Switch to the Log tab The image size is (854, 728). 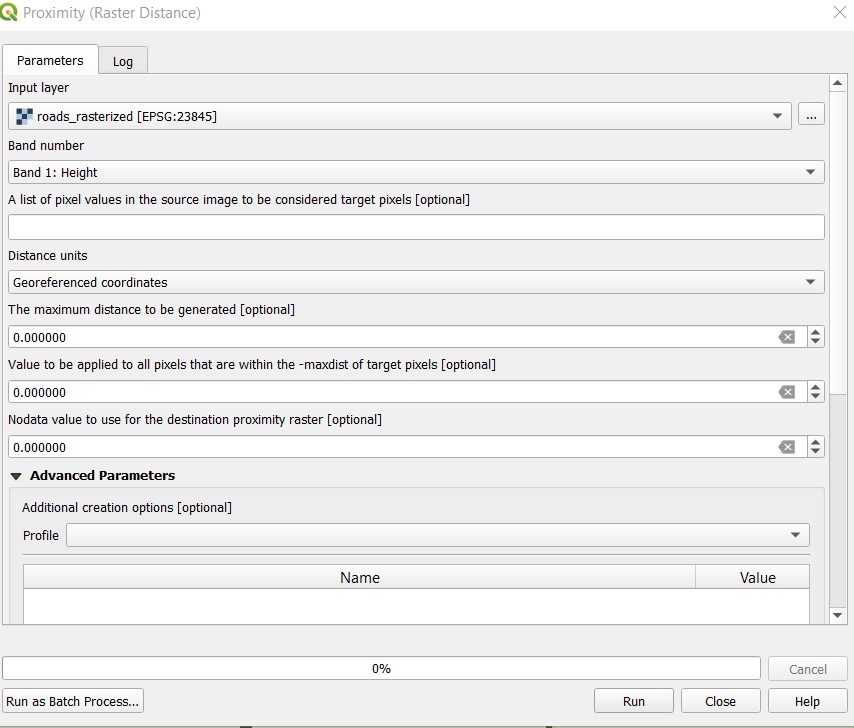(x=123, y=61)
